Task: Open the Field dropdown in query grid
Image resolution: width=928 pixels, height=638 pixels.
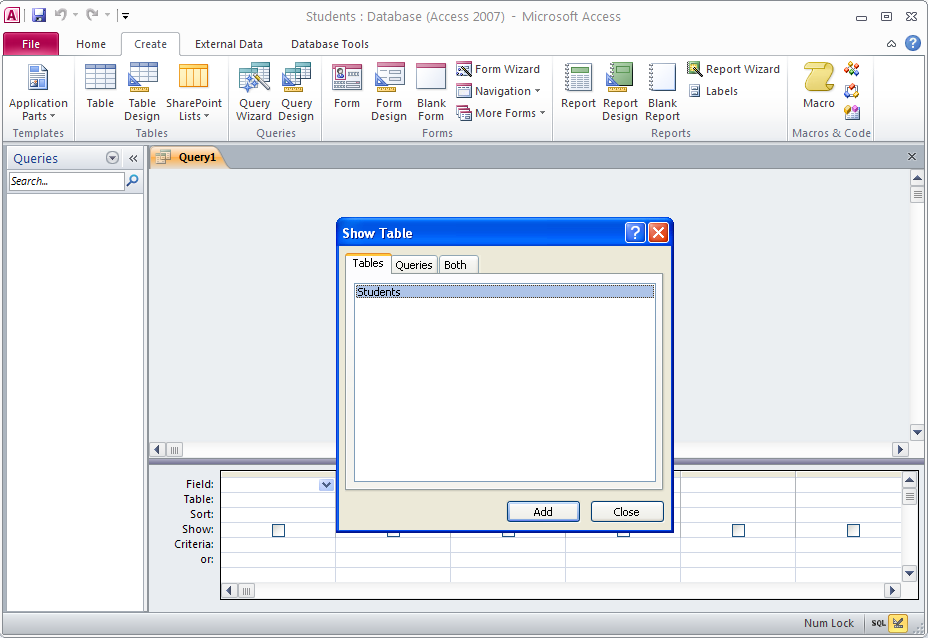Action: click(x=326, y=485)
